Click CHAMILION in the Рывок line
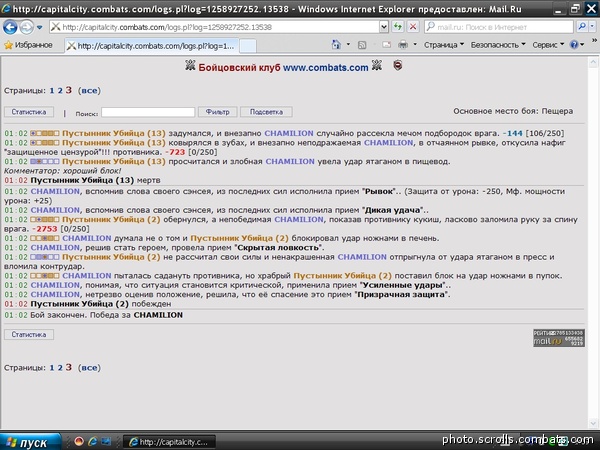The width and height of the screenshot is (600, 450). pyautogui.click(x=55, y=191)
